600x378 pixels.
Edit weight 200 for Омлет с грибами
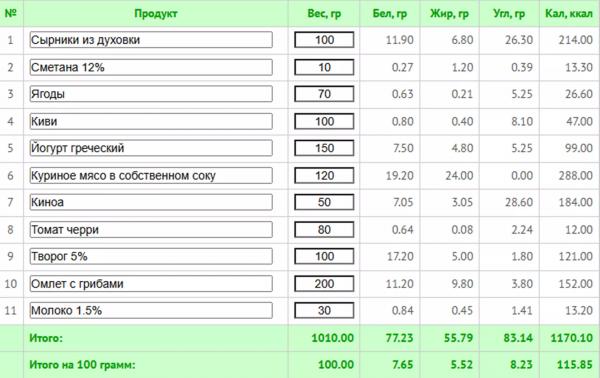pos(324,284)
